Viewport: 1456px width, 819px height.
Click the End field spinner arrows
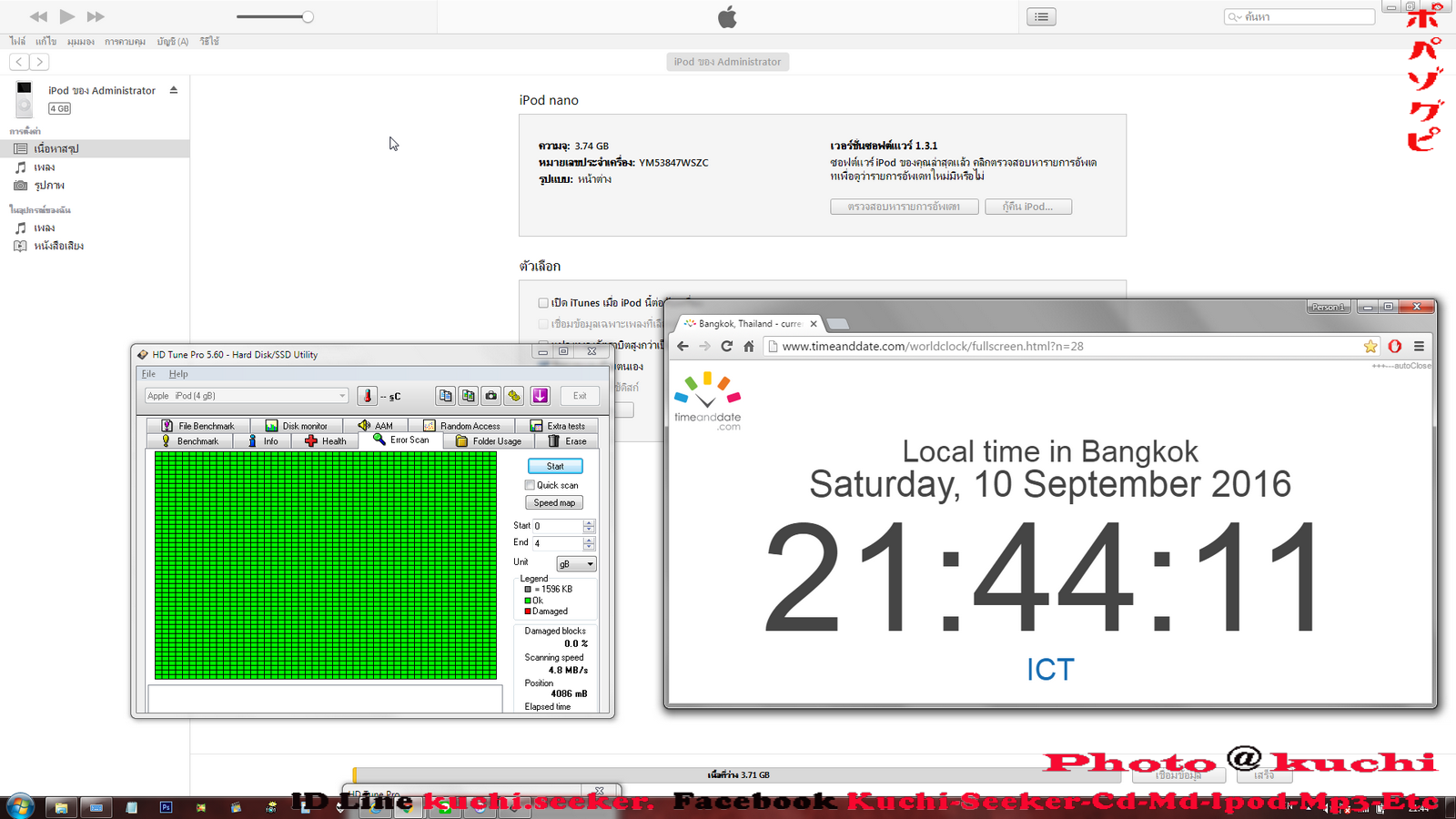coord(589,543)
